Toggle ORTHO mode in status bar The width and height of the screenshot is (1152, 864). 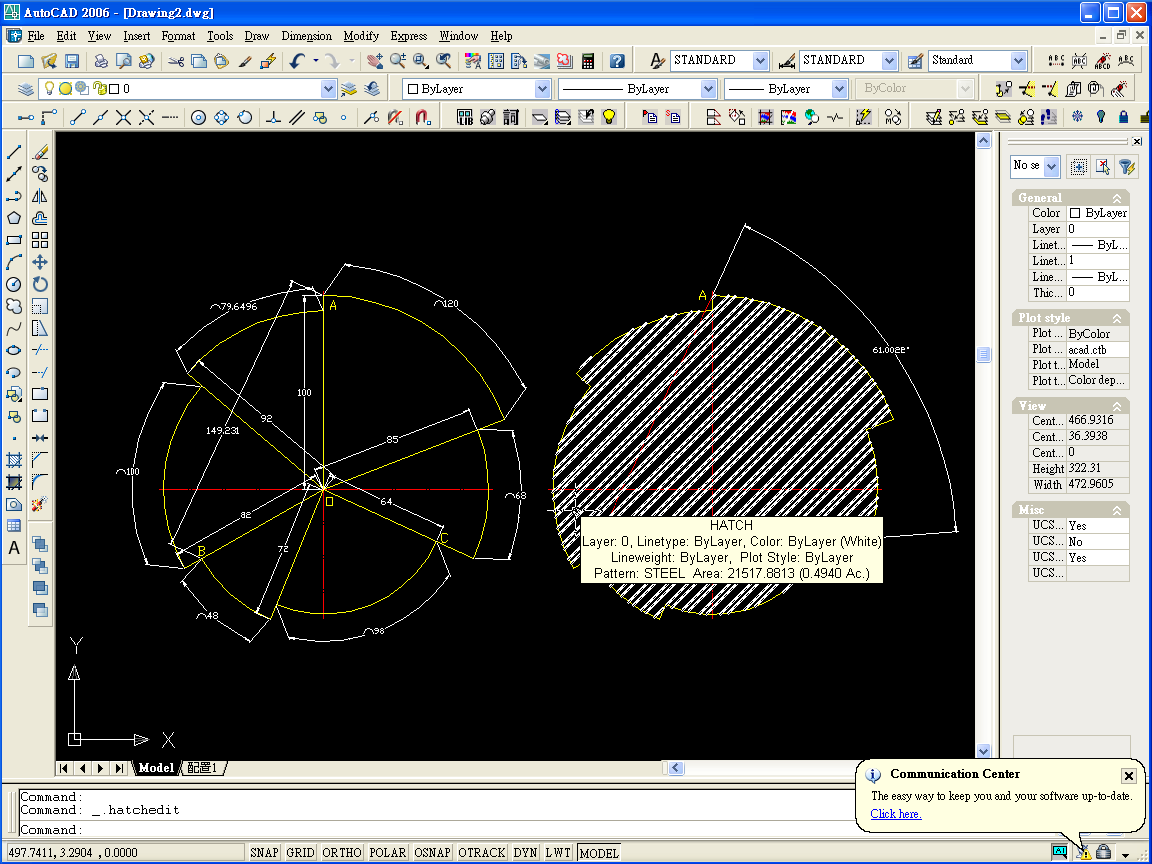pos(342,853)
